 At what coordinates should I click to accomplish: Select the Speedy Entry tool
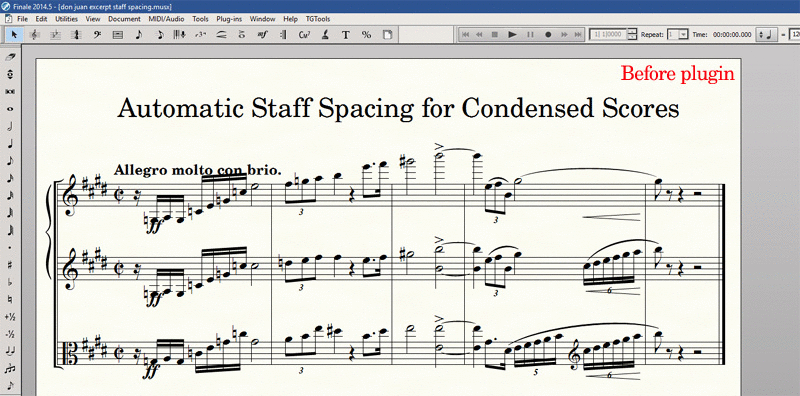point(159,34)
